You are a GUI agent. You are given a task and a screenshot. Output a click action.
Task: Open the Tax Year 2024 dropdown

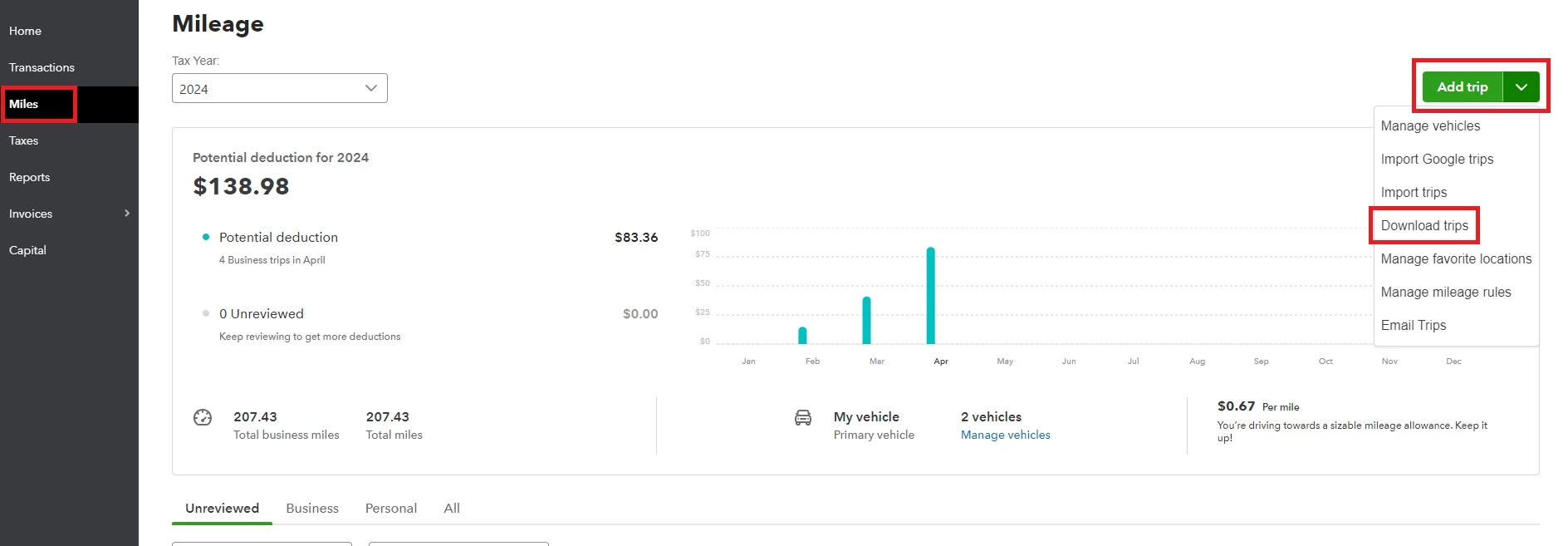coord(279,88)
